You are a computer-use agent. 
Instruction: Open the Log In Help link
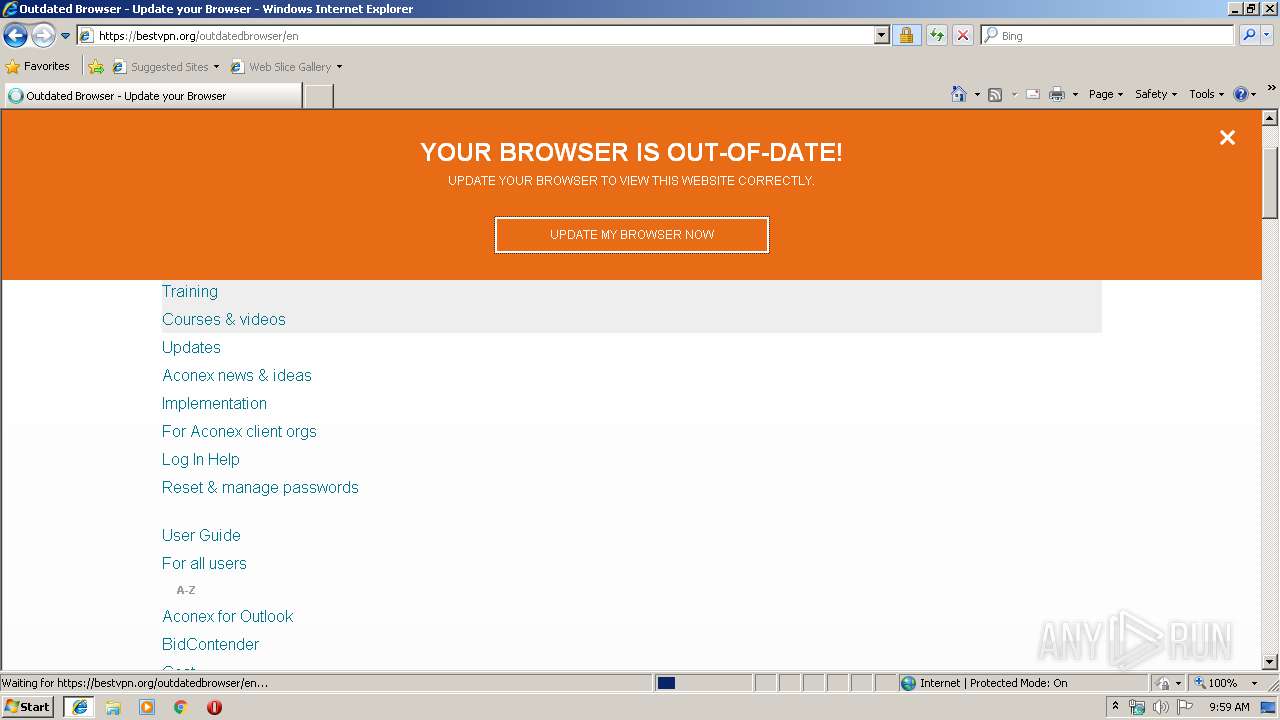(x=201, y=459)
